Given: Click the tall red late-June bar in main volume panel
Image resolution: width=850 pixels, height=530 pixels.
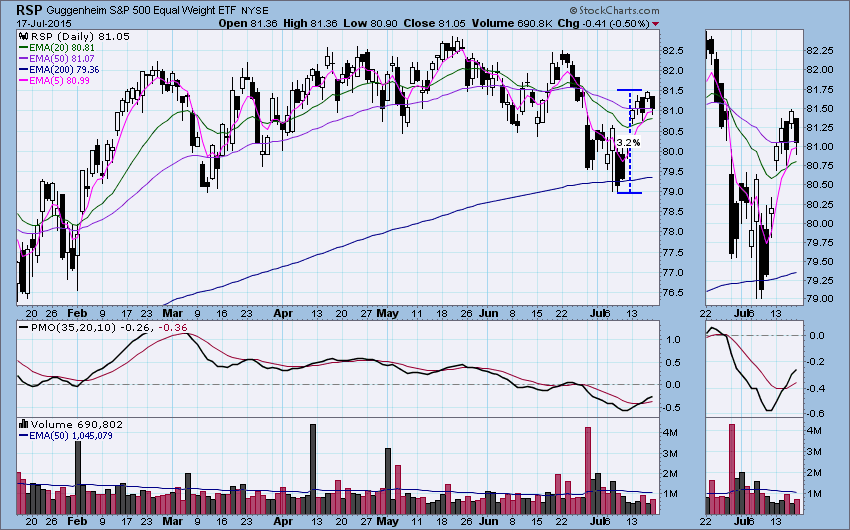Looking at the screenshot, I should point(588,471).
